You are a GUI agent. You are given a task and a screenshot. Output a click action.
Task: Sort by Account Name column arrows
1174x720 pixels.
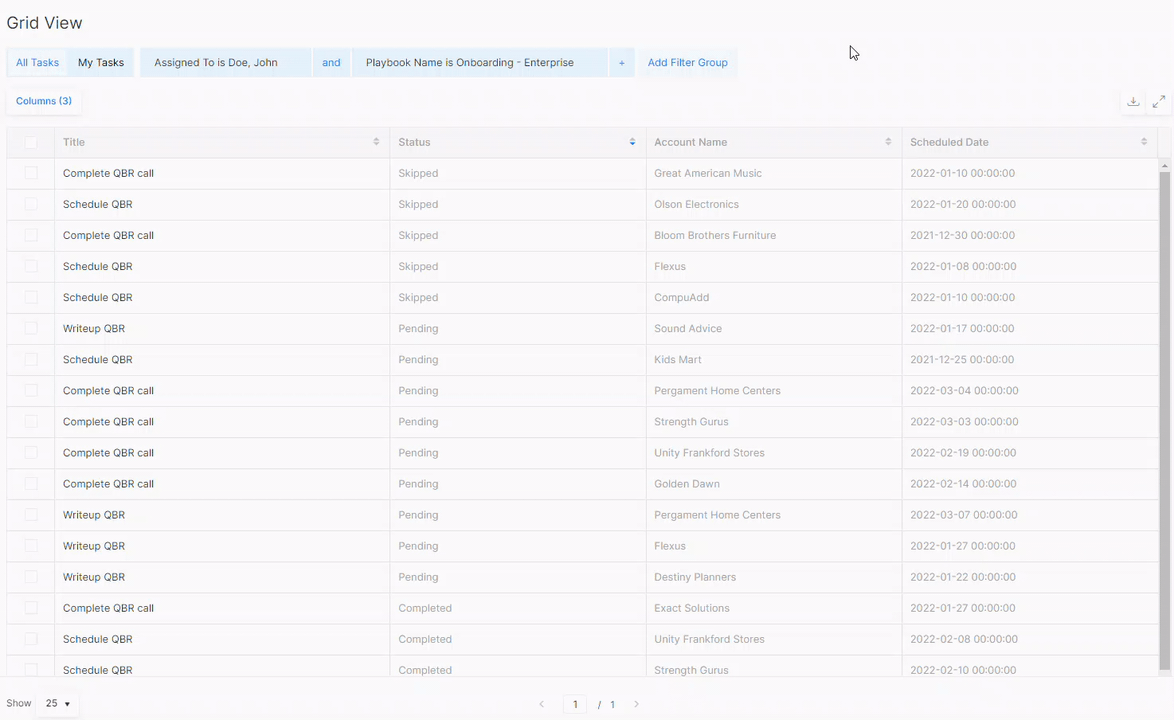888,142
